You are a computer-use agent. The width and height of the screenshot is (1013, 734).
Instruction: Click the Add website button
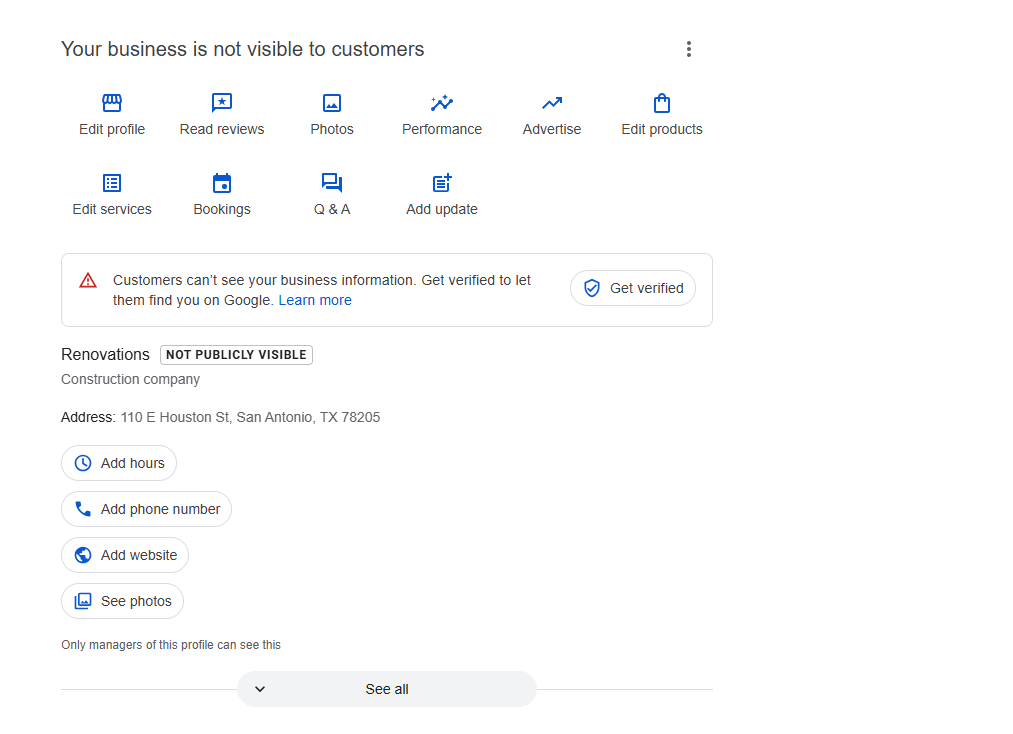[x=125, y=555]
